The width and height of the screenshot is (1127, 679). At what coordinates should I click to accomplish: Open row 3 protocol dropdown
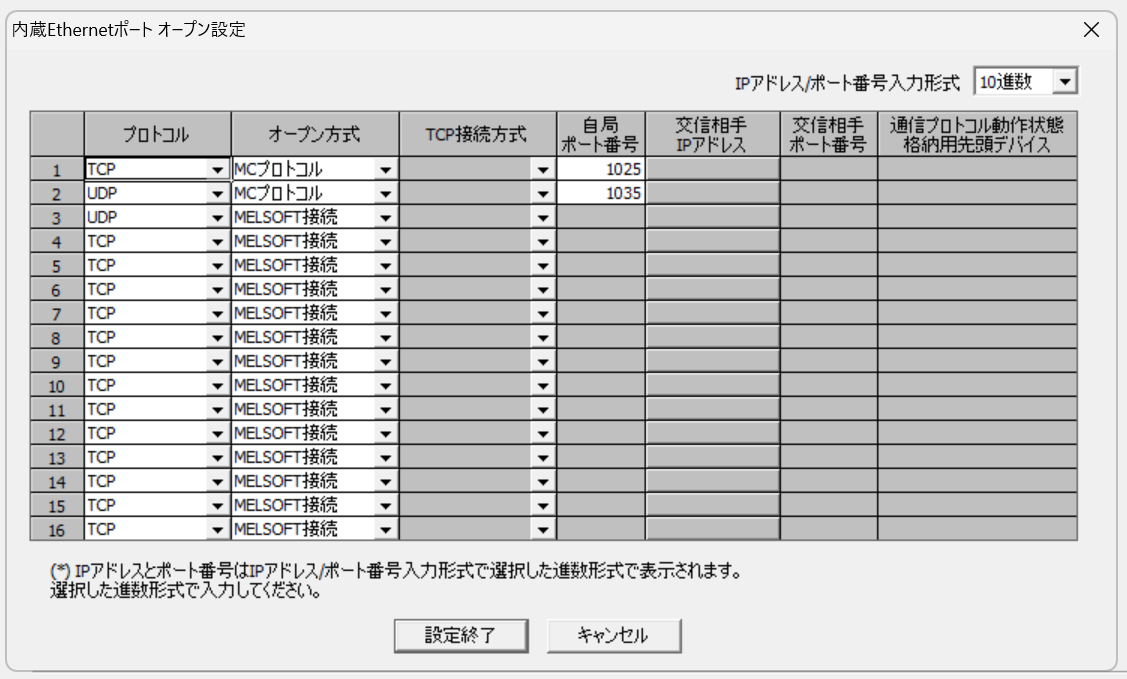click(x=216, y=218)
